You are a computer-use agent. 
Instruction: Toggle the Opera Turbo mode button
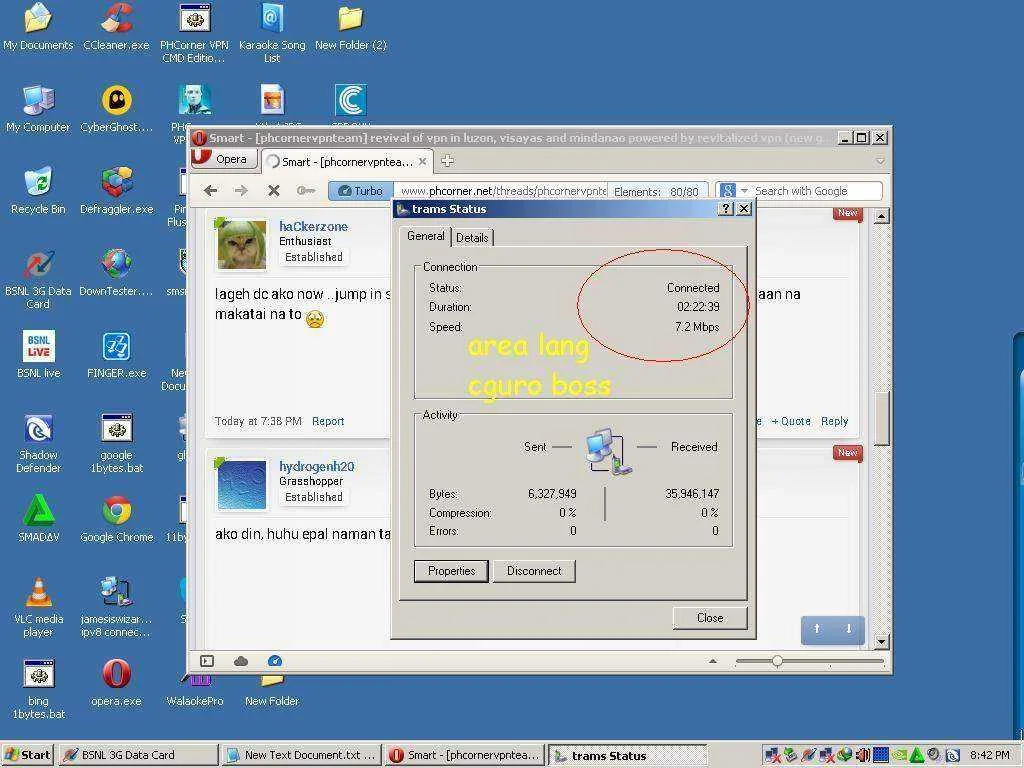[x=360, y=191]
